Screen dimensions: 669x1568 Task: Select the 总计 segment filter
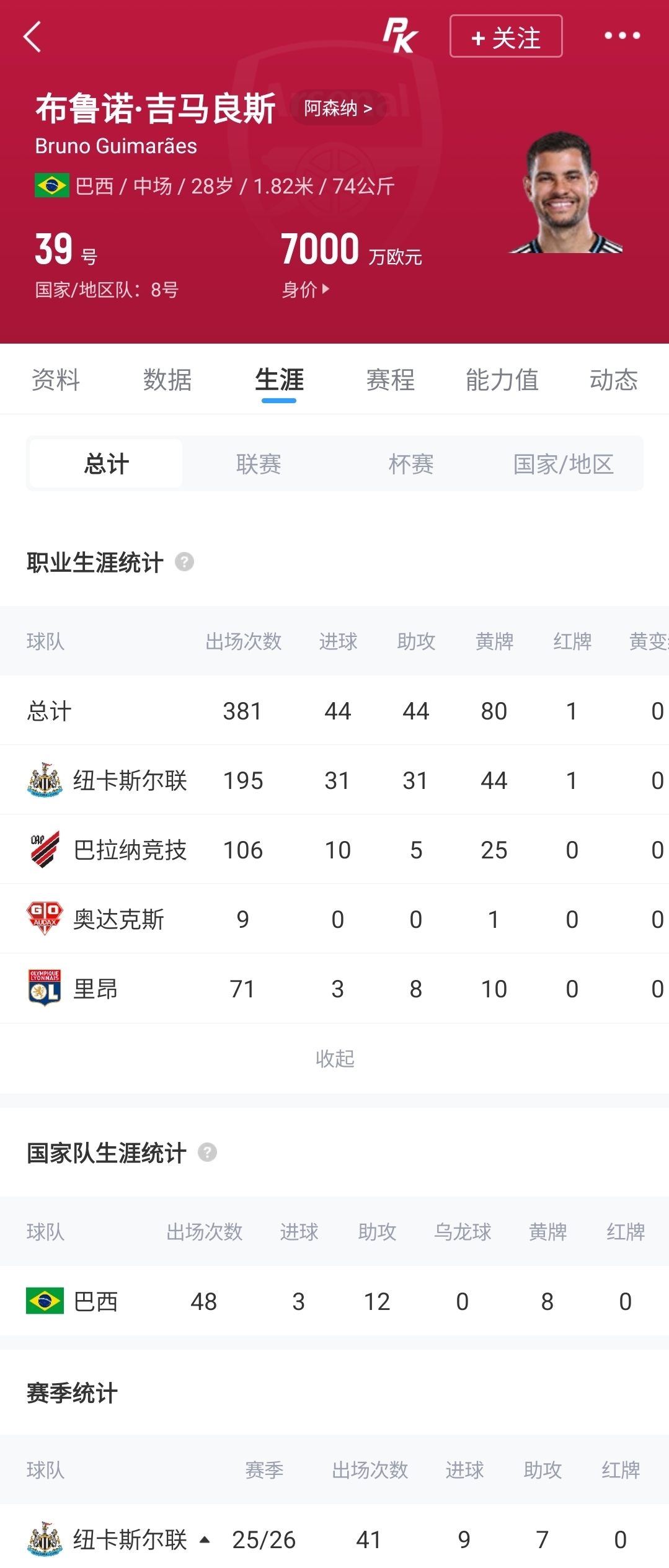pyautogui.click(x=106, y=463)
